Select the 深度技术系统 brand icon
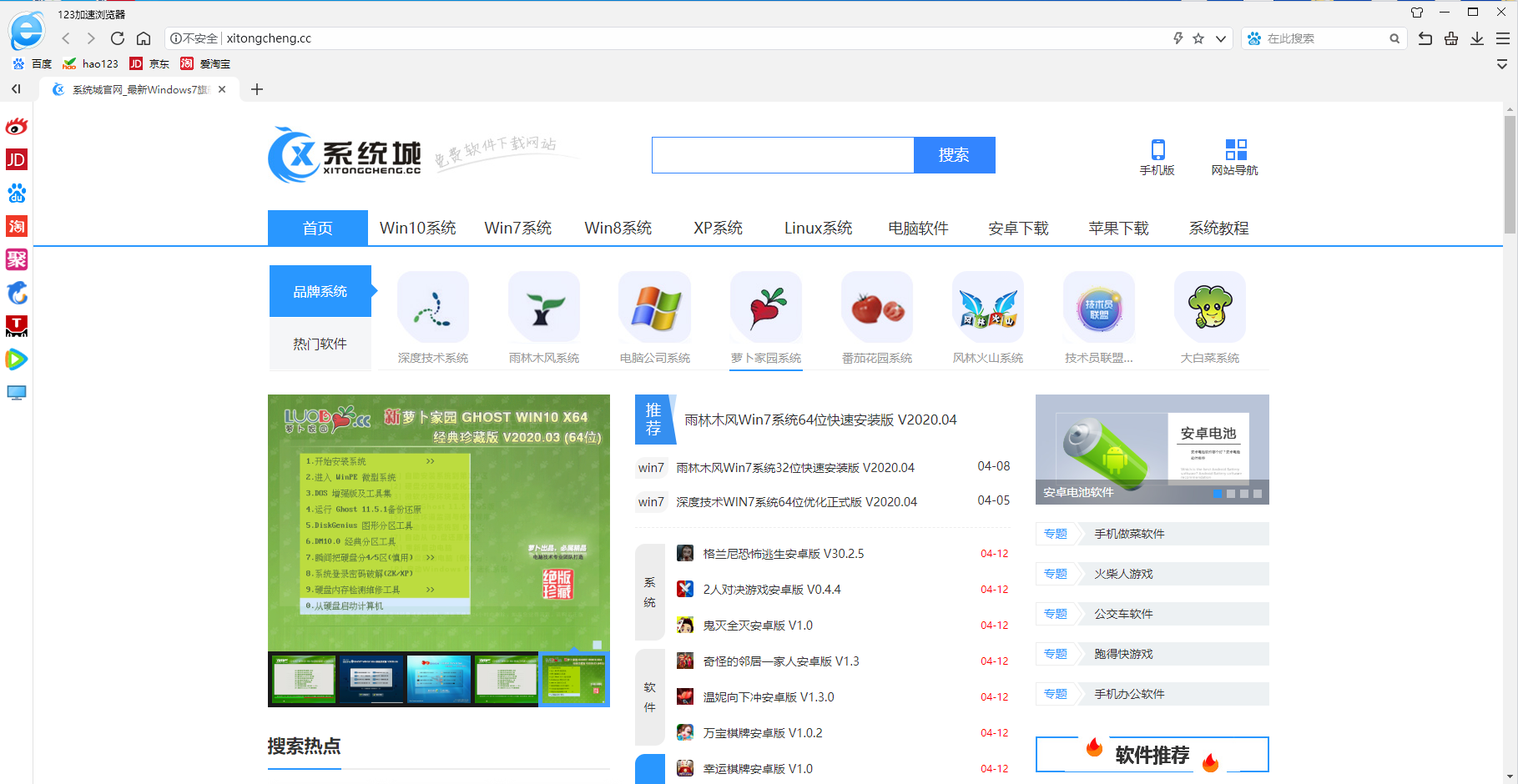 433,307
